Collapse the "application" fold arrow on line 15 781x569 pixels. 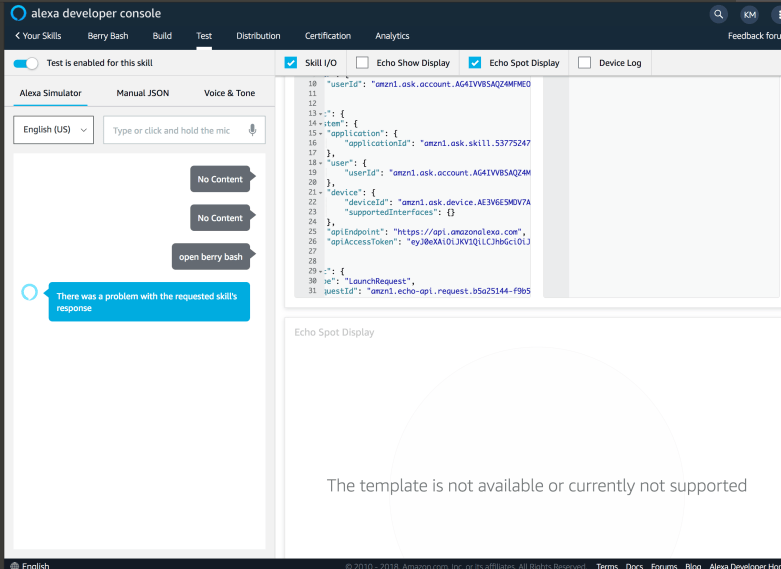tap(320, 134)
